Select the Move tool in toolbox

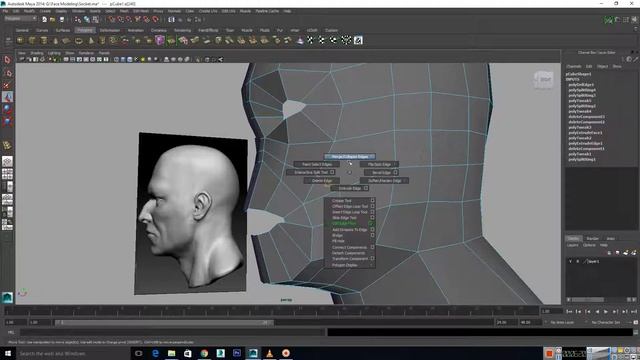pyautogui.click(x=7, y=97)
